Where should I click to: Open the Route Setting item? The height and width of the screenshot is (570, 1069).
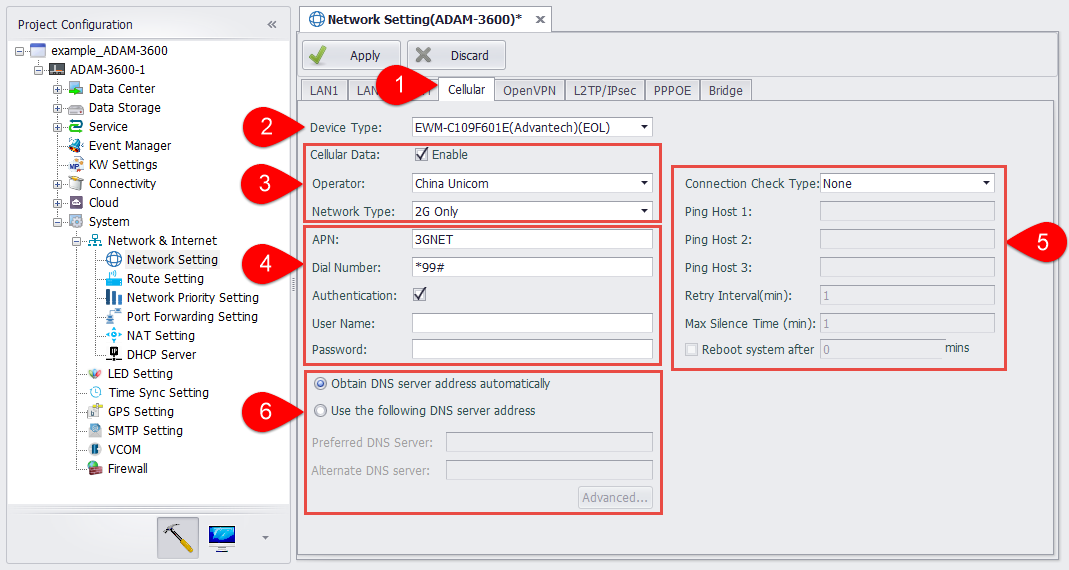tap(164, 278)
